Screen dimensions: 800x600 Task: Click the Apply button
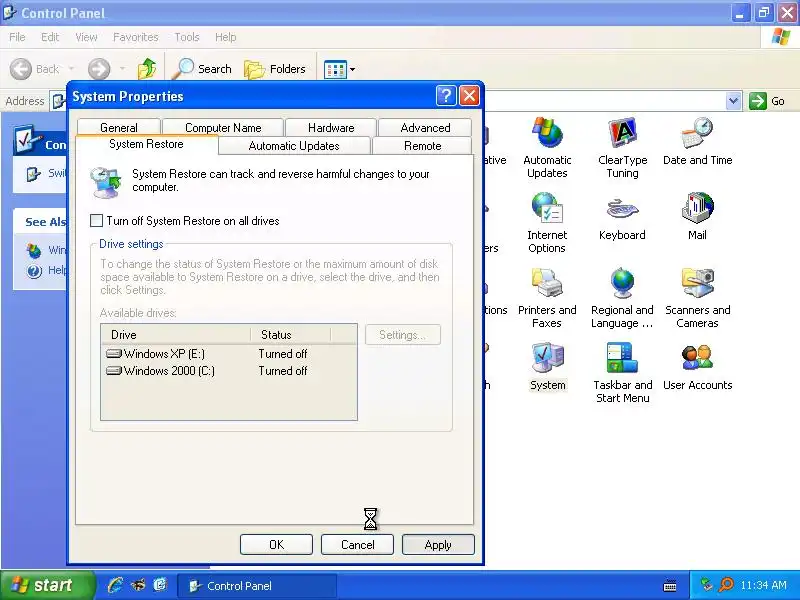438,544
